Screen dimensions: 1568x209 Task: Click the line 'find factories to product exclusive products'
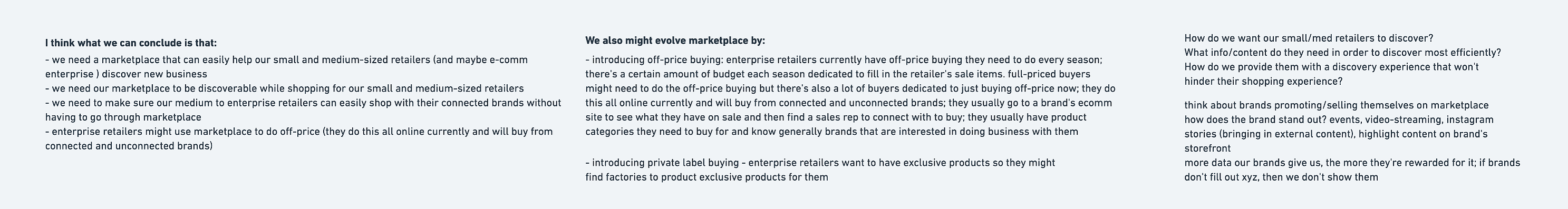(706, 177)
